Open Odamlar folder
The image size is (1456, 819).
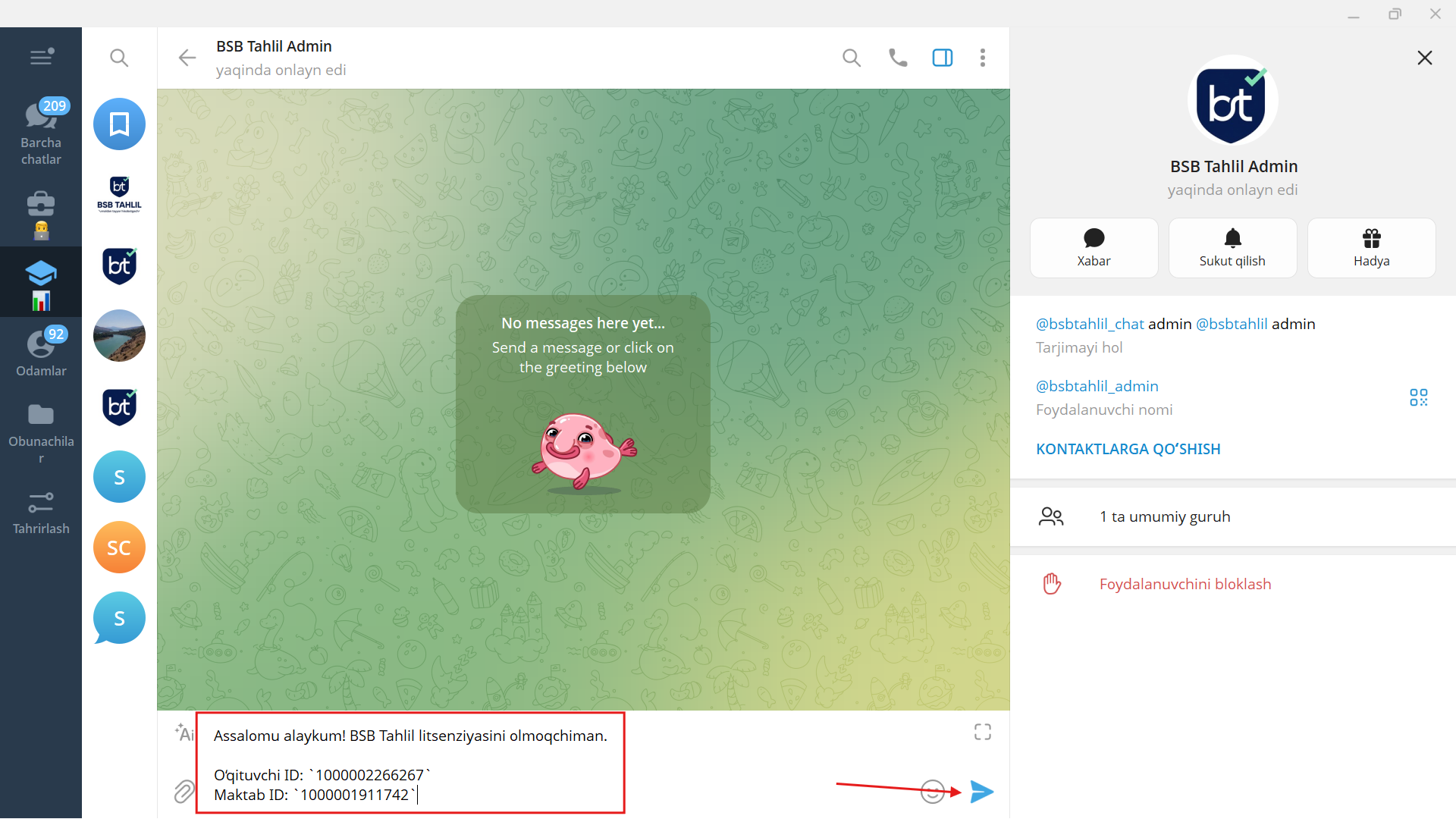41,353
